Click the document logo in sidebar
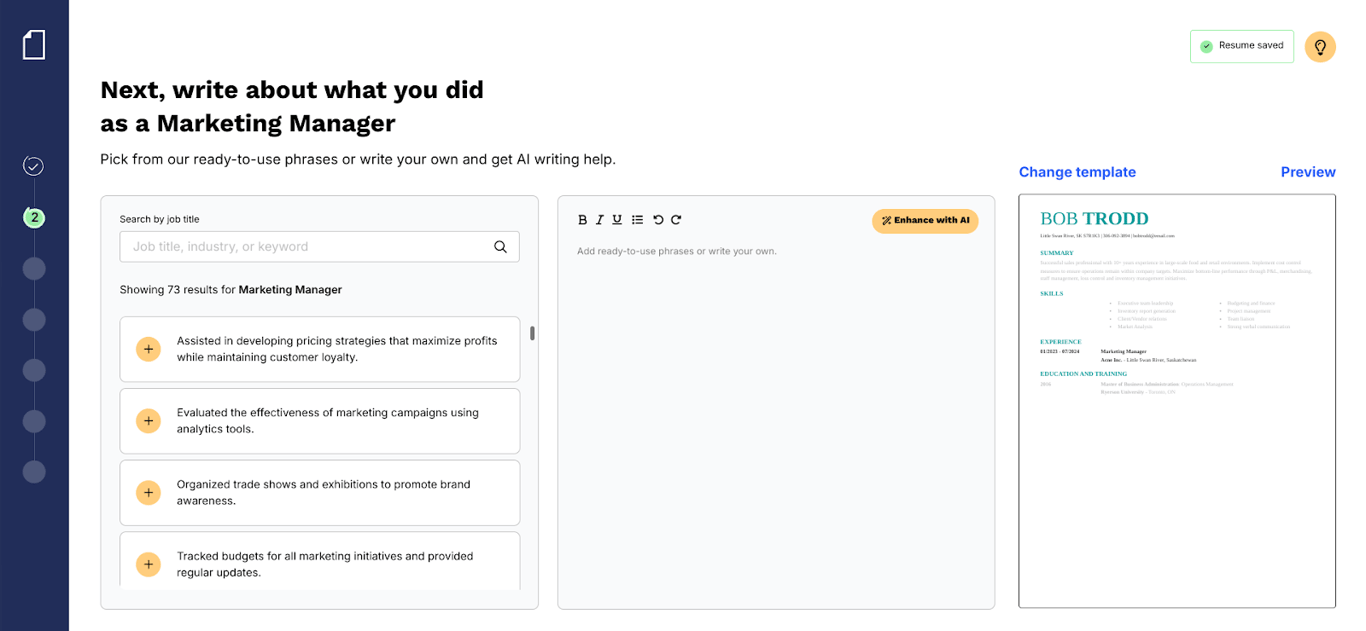 [x=34, y=44]
